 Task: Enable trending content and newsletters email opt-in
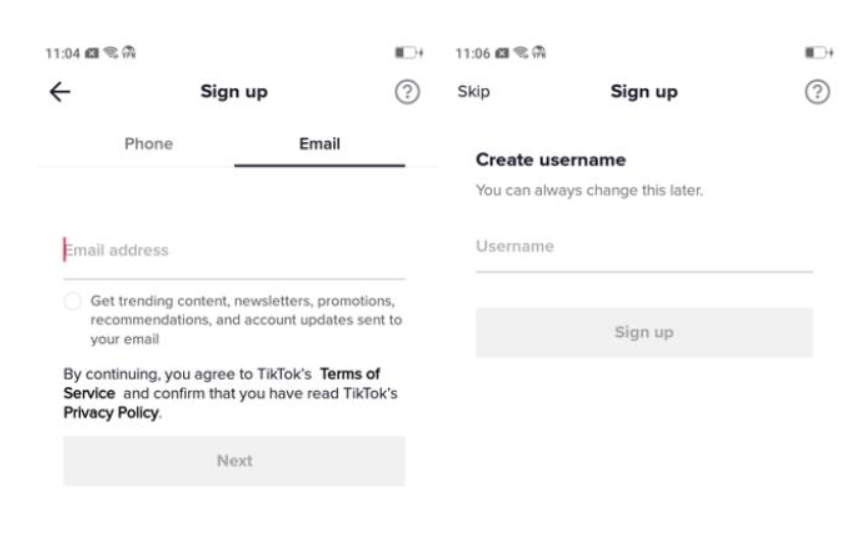pyautogui.click(x=72, y=302)
